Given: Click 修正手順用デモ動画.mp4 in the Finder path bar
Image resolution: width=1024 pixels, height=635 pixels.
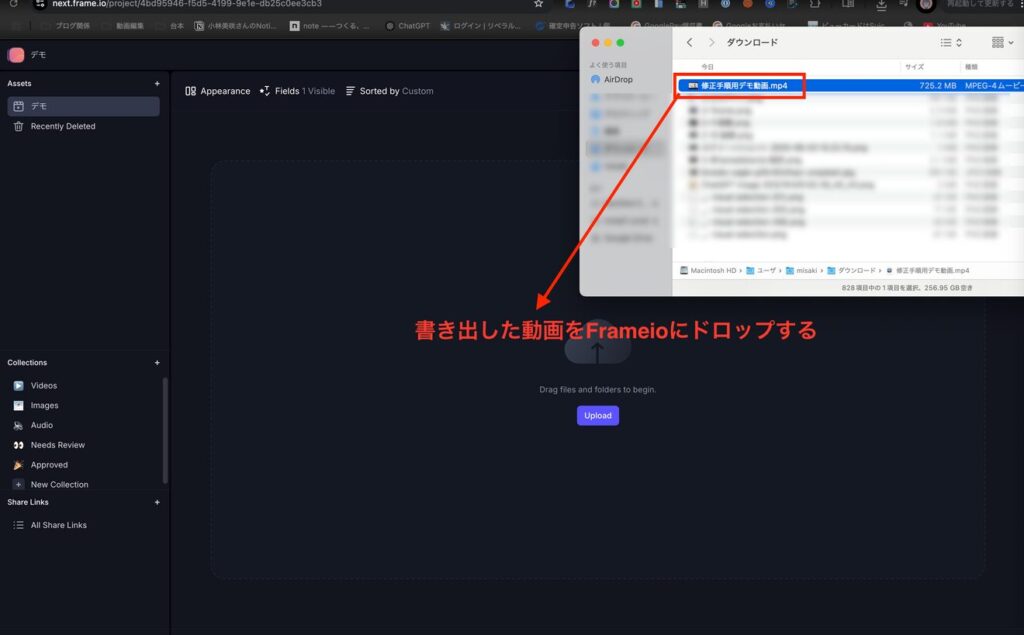Looking at the screenshot, I should click(x=927, y=270).
